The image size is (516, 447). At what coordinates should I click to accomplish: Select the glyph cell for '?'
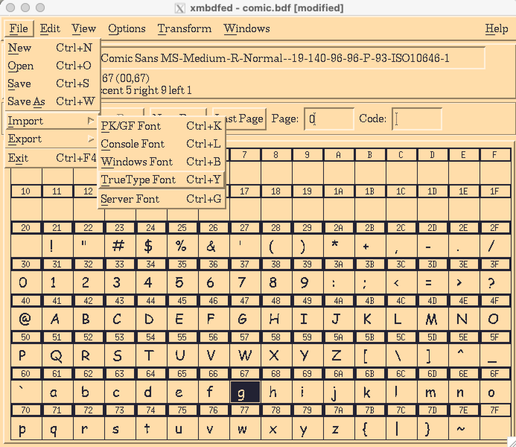click(x=494, y=283)
